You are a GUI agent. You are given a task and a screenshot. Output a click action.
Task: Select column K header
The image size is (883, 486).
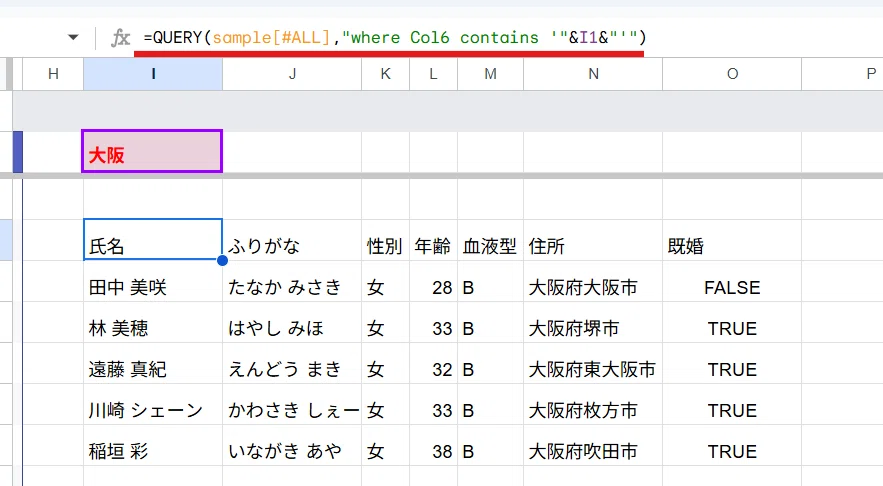(x=386, y=74)
